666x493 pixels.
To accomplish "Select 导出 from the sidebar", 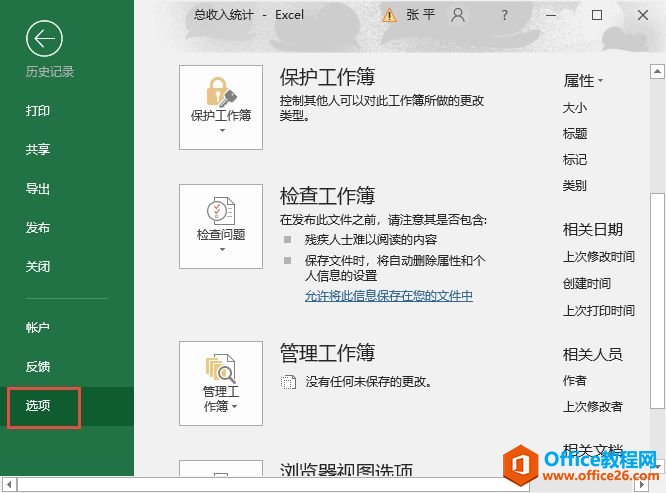I will click(x=38, y=189).
